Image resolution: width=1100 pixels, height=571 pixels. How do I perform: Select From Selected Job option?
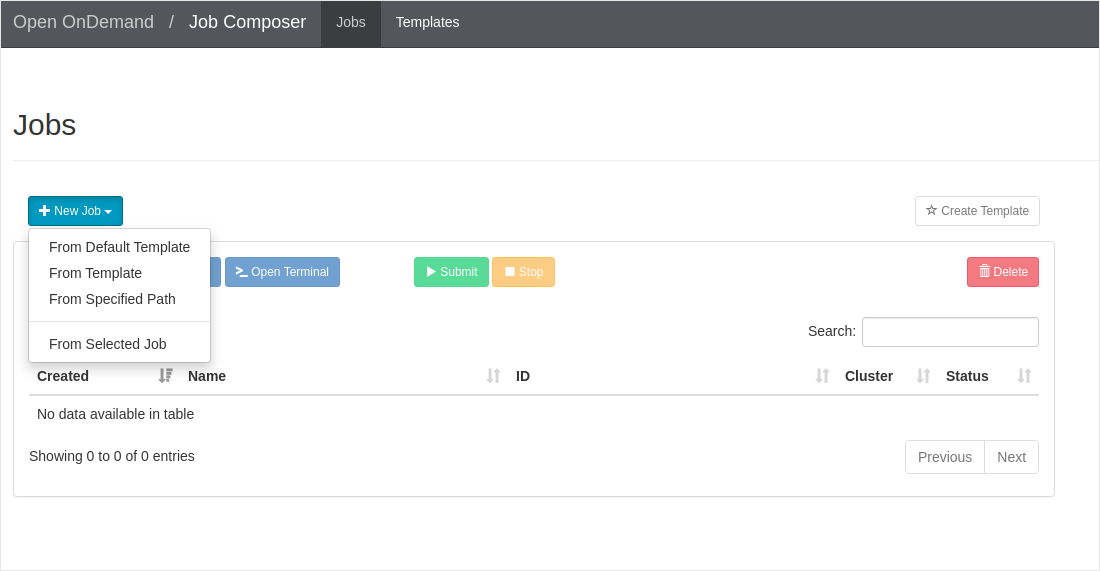click(119, 344)
